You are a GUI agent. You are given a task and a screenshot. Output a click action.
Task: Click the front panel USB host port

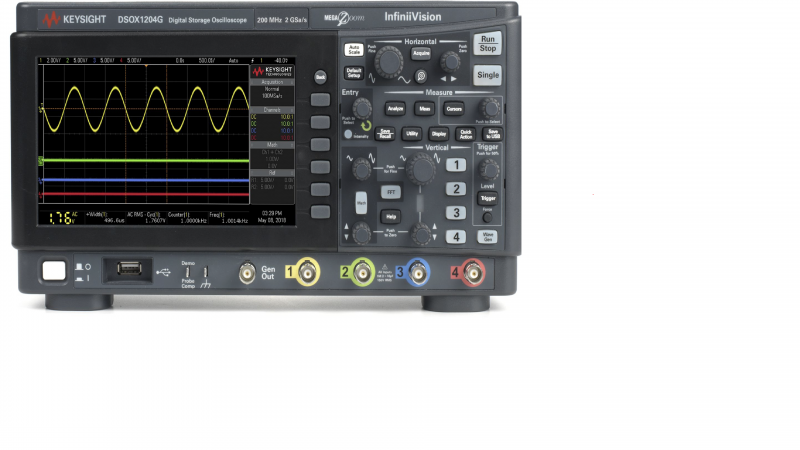pos(129,268)
